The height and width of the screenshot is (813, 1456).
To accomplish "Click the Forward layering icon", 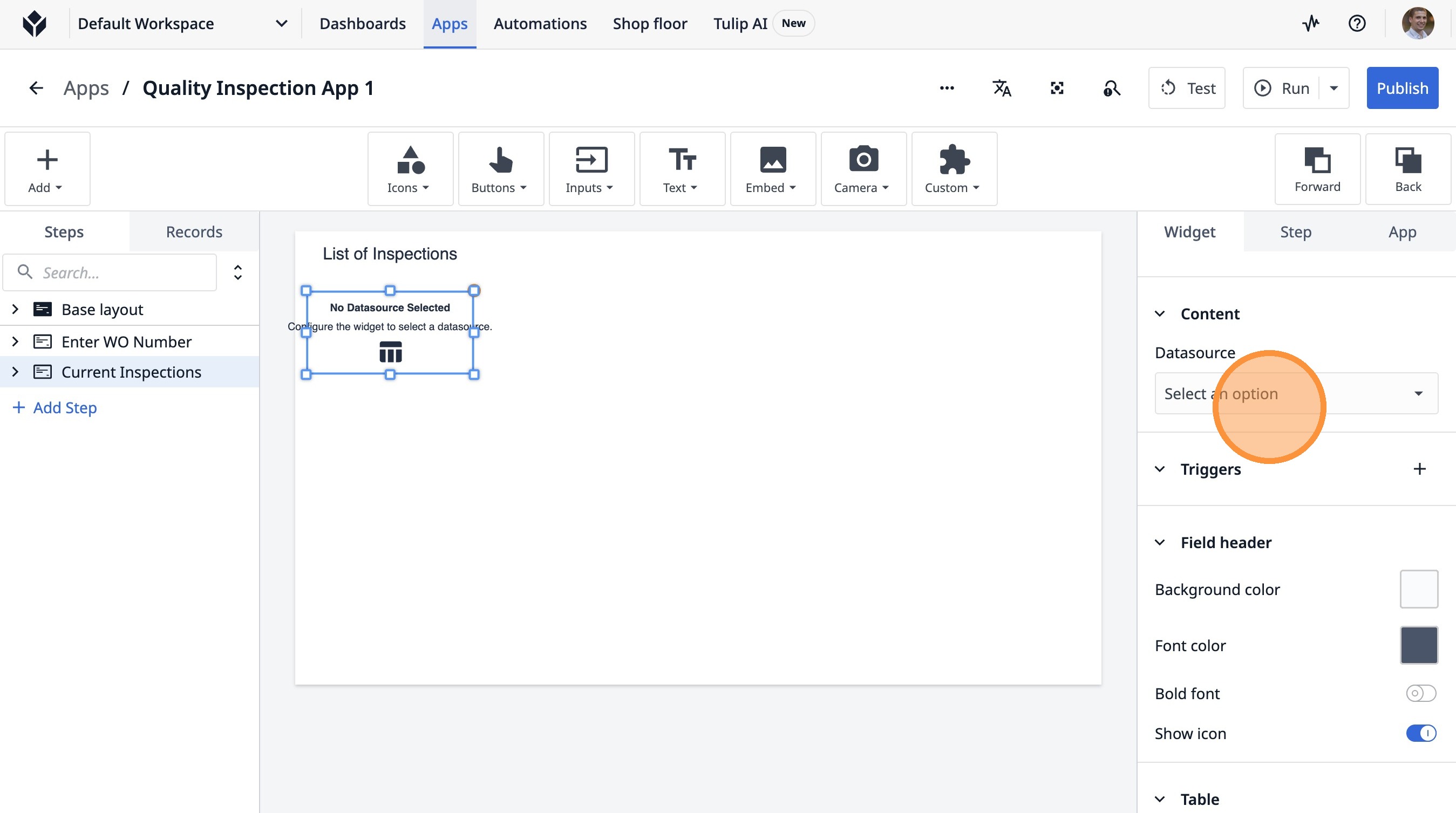I will point(1317,168).
